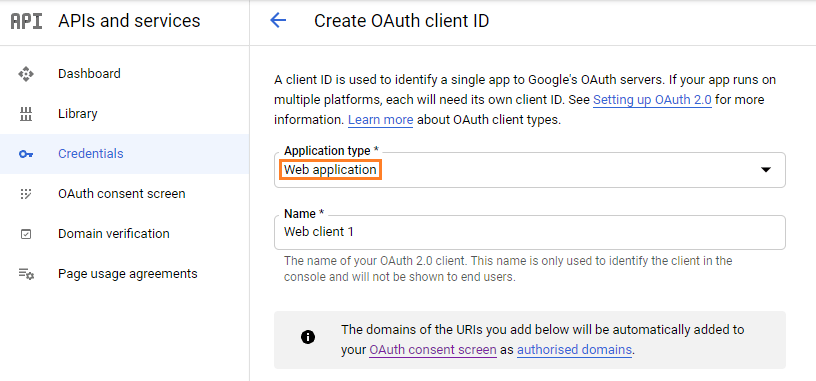This screenshot has width=816, height=381.
Task: Click the Dashboard sidebar icon
Action: coord(26,74)
